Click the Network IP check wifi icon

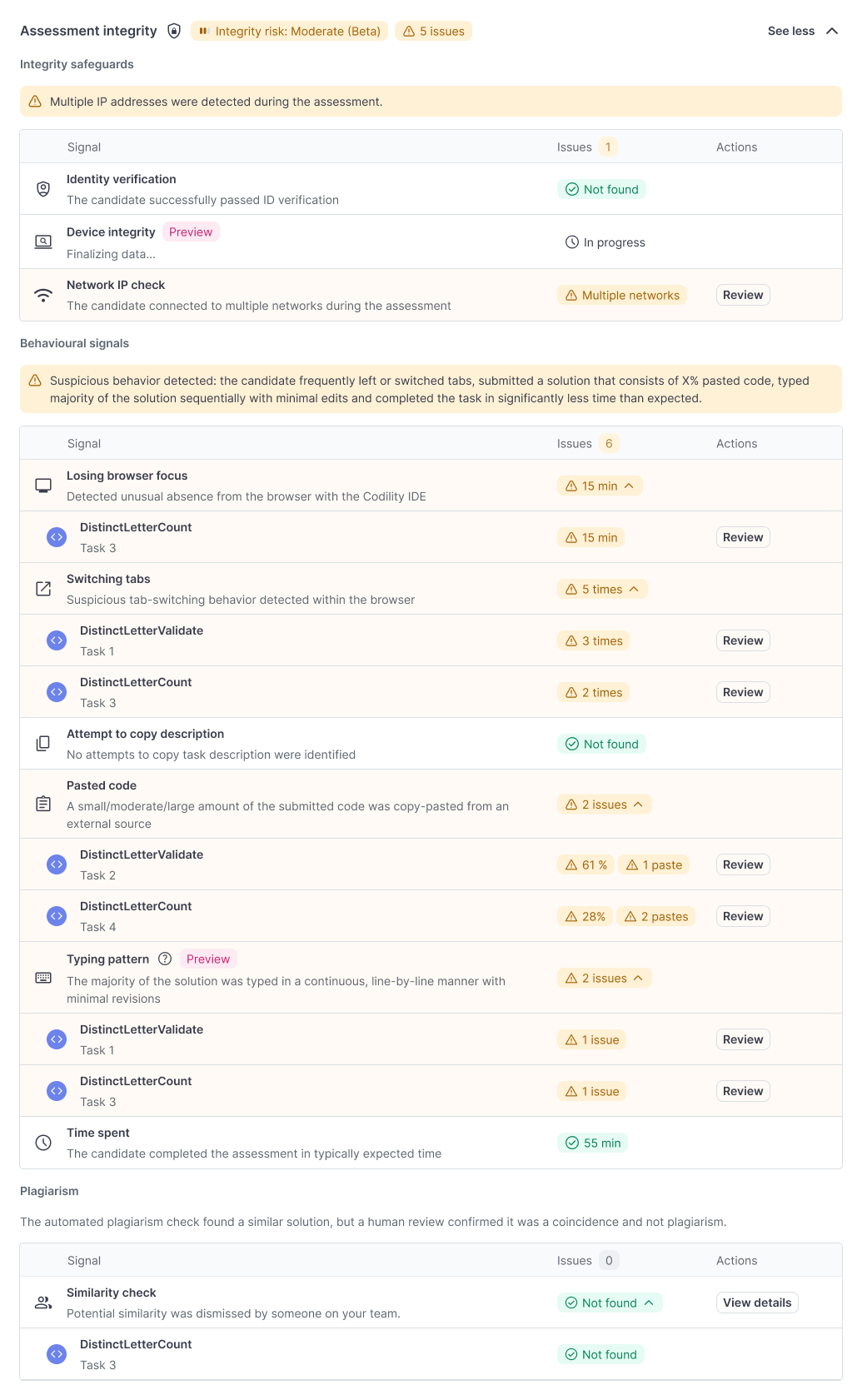coord(43,295)
